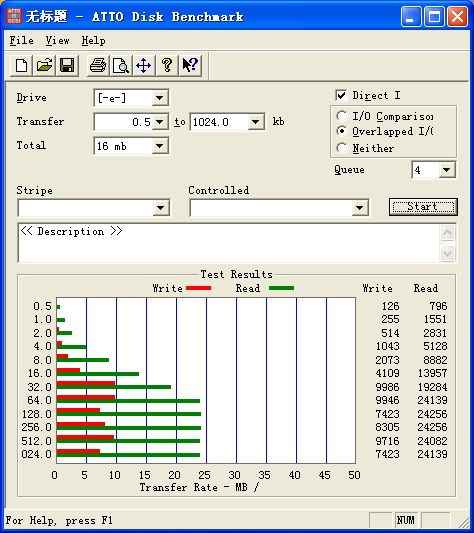Click the NUM status bar indicator
474x533 pixels.
(405, 520)
